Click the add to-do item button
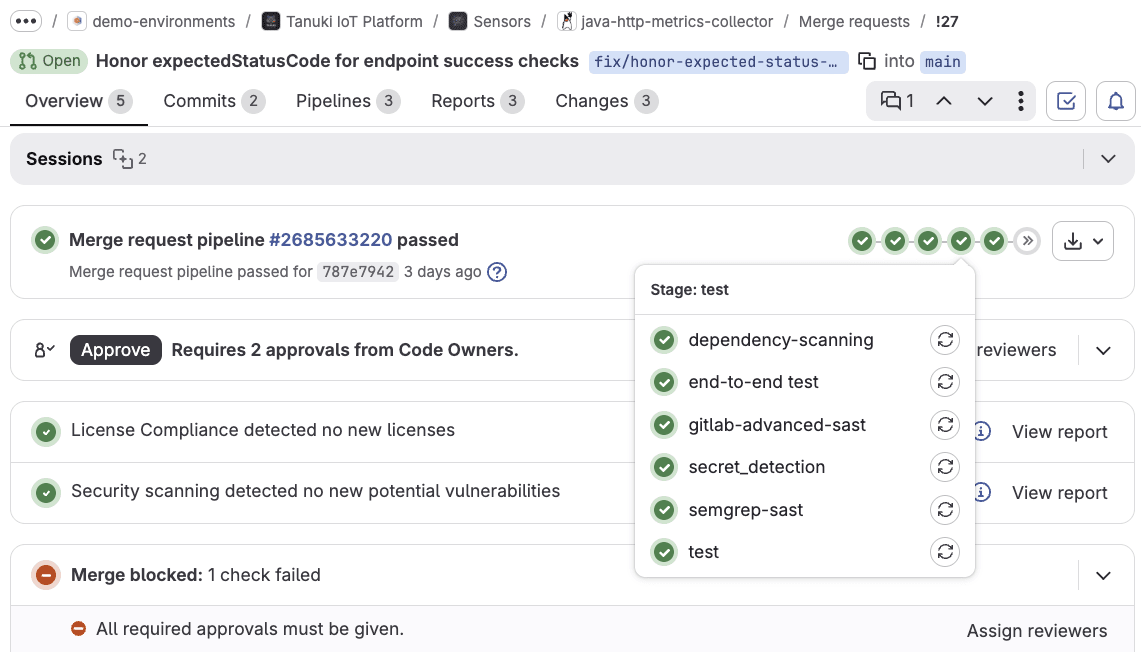 pyautogui.click(x=1066, y=100)
